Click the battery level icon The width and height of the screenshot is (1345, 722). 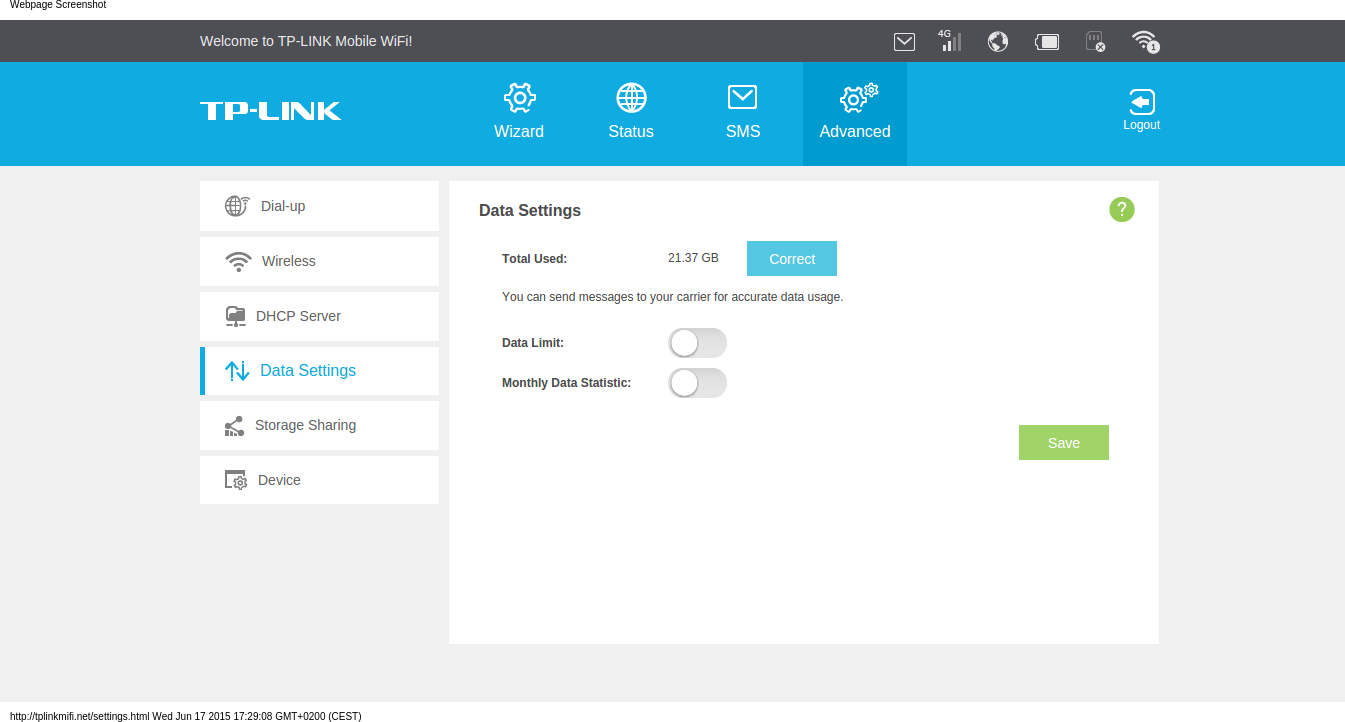tap(1047, 41)
